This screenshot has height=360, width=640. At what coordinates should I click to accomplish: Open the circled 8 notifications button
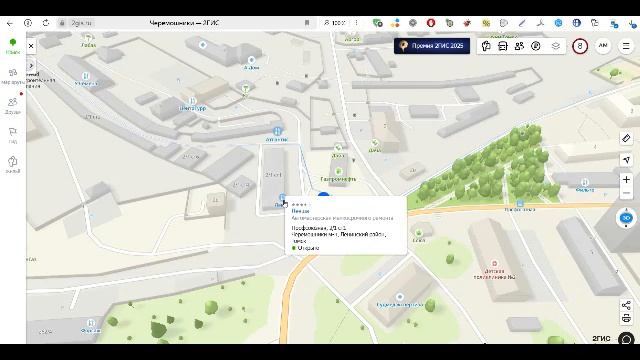[x=580, y=46]
